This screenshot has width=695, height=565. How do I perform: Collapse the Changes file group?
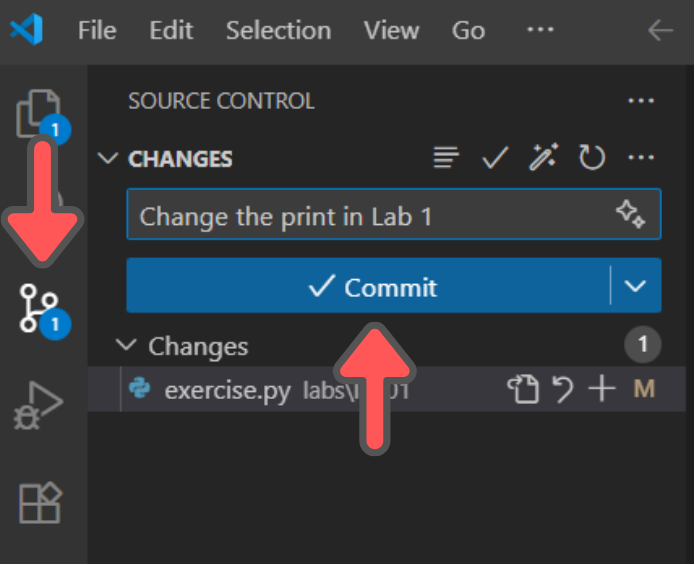126,345
